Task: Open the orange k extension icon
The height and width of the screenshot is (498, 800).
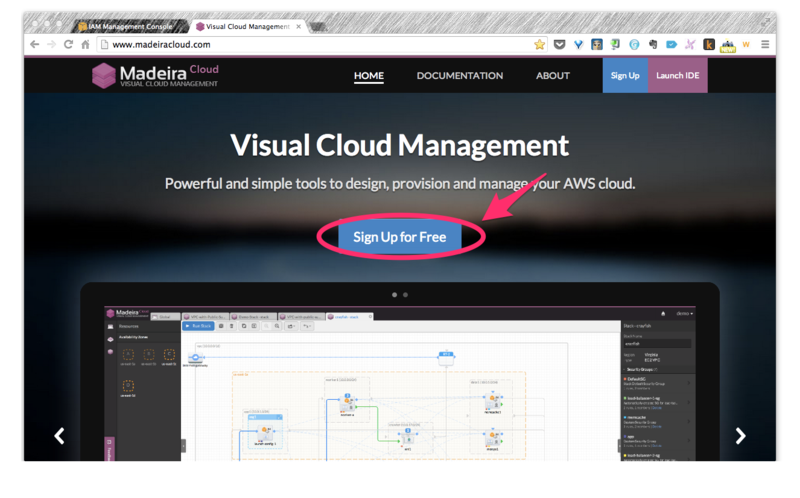Action: pyautogui.click(x=709, y=44)
